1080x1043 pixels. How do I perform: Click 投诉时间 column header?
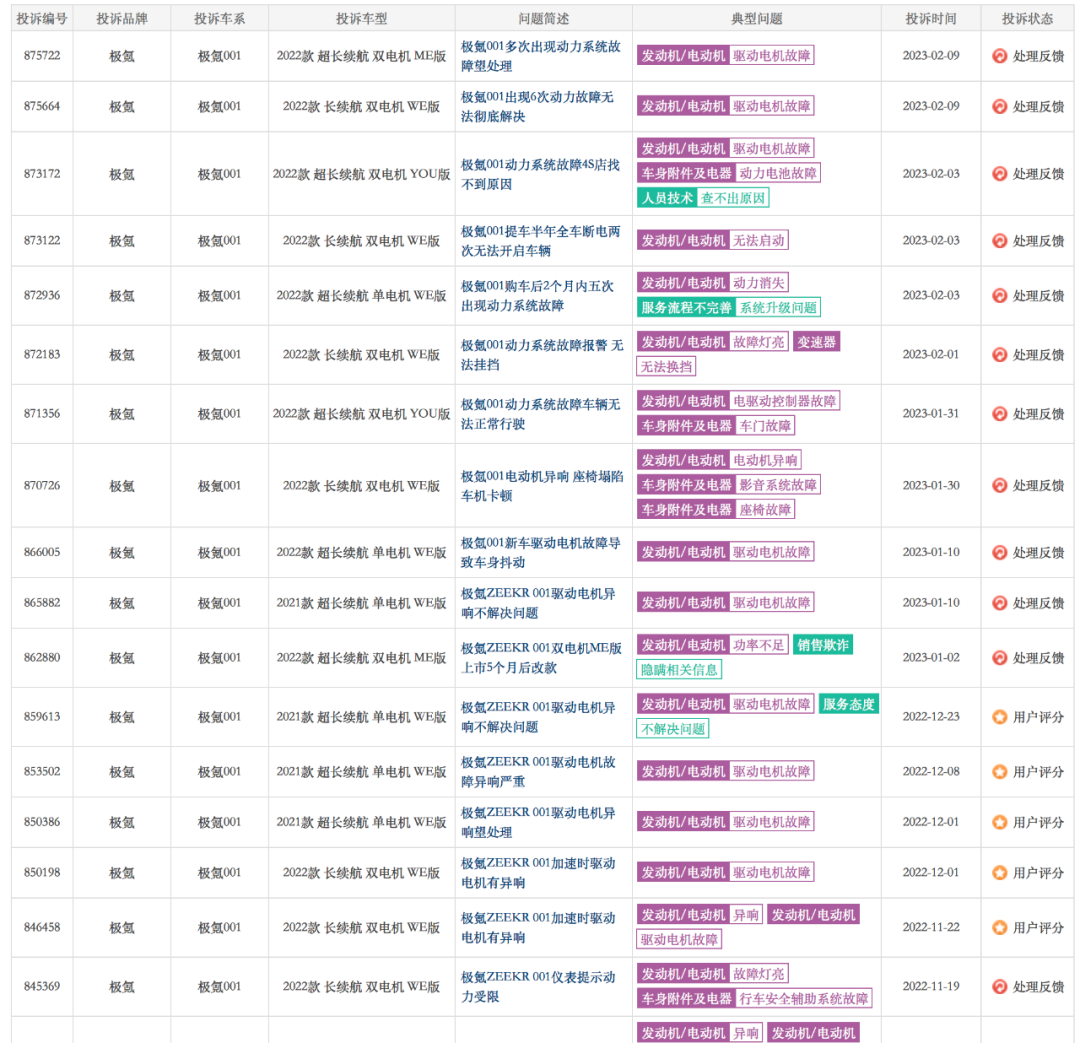click(931, 19)
